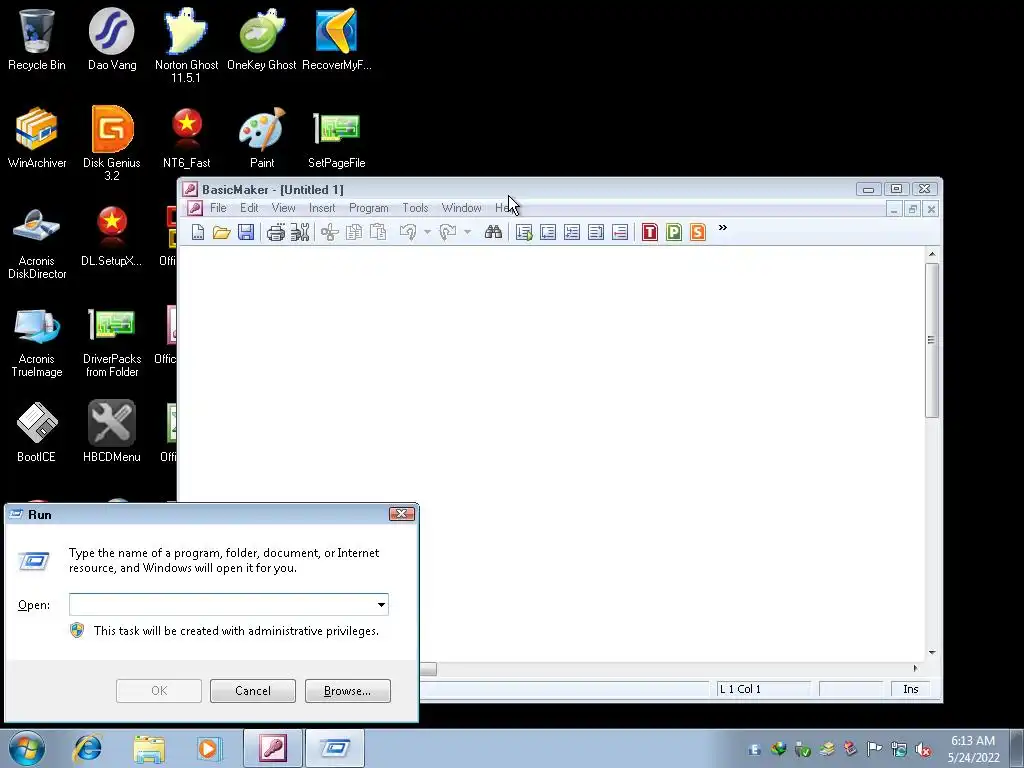1024x768 pixels.
Task: Open BasicMaker document control menu icon
Action: pyautogui.click(x=195, y=208)
